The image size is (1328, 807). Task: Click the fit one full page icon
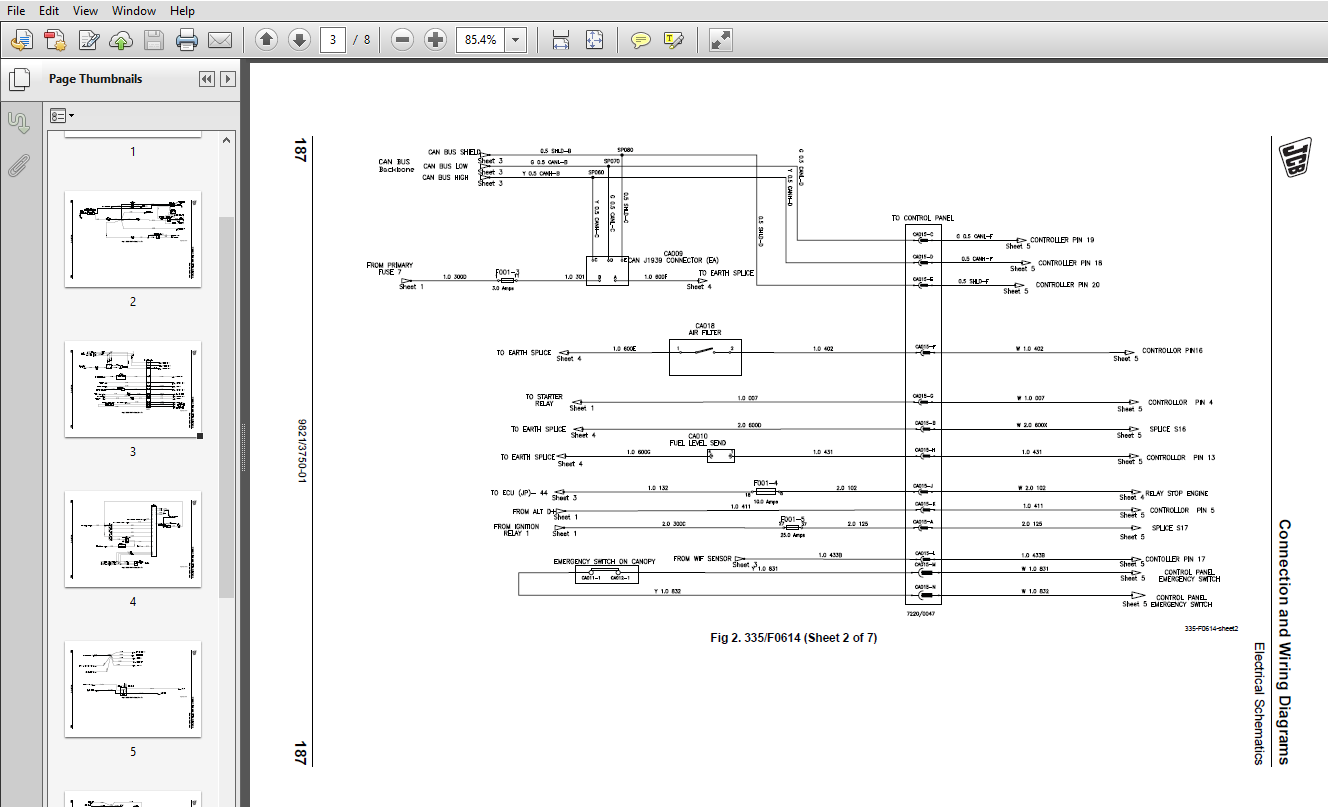[594, 40]
